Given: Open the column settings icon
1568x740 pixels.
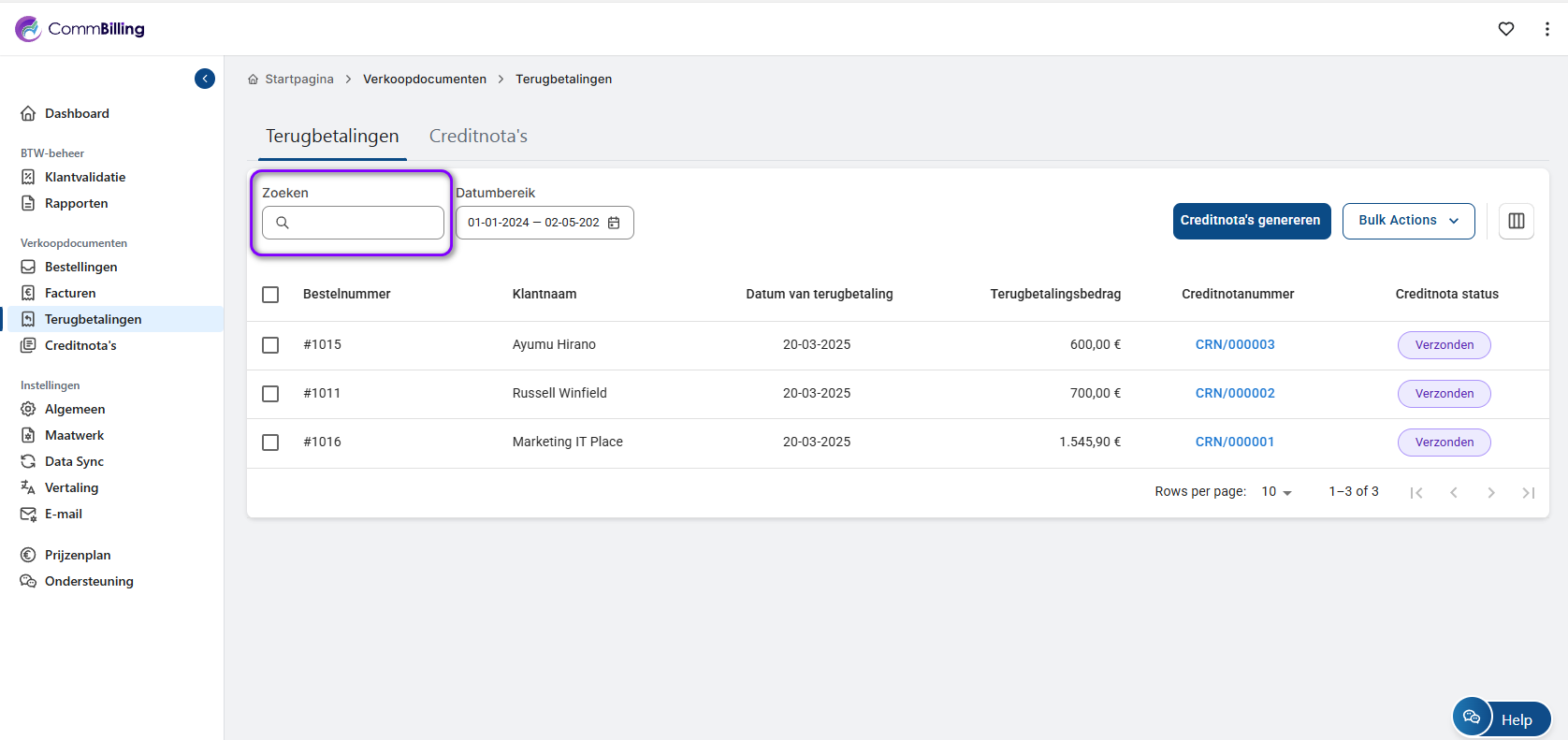Looking at the screenshot, I should click(1516, 221).
